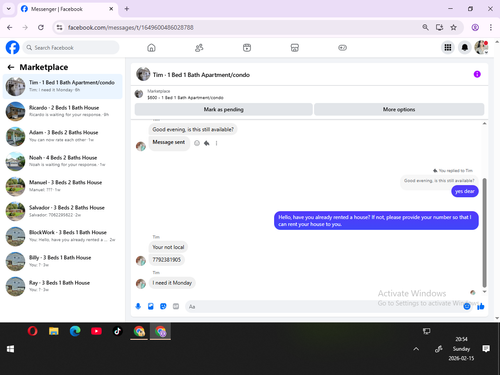Open Billy - 3 Beds 1 Bath House conversation
This screenshot has width=500, height=375.
[x=63, y=261]
